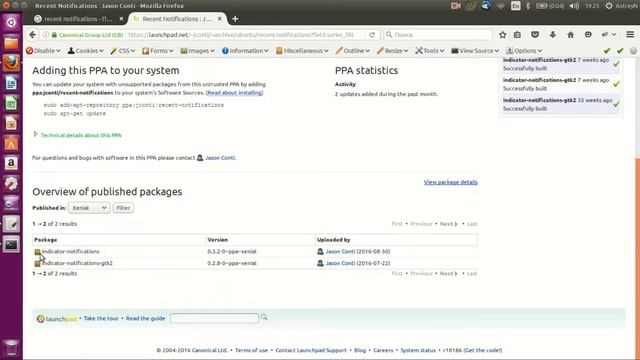The image size is (640, 360).
Task: Expand 'Technical details about this PPA'
Action: click(81, 135)
